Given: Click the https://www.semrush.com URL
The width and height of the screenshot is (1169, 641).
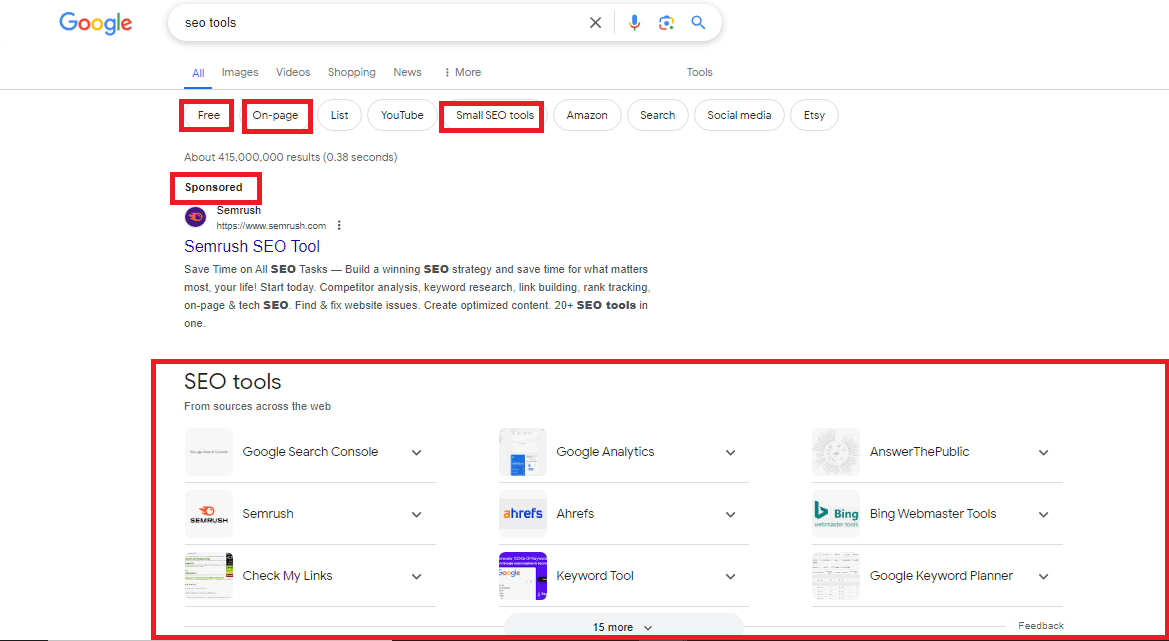Looking at the screenshot, I should click(x=271, y=226).
